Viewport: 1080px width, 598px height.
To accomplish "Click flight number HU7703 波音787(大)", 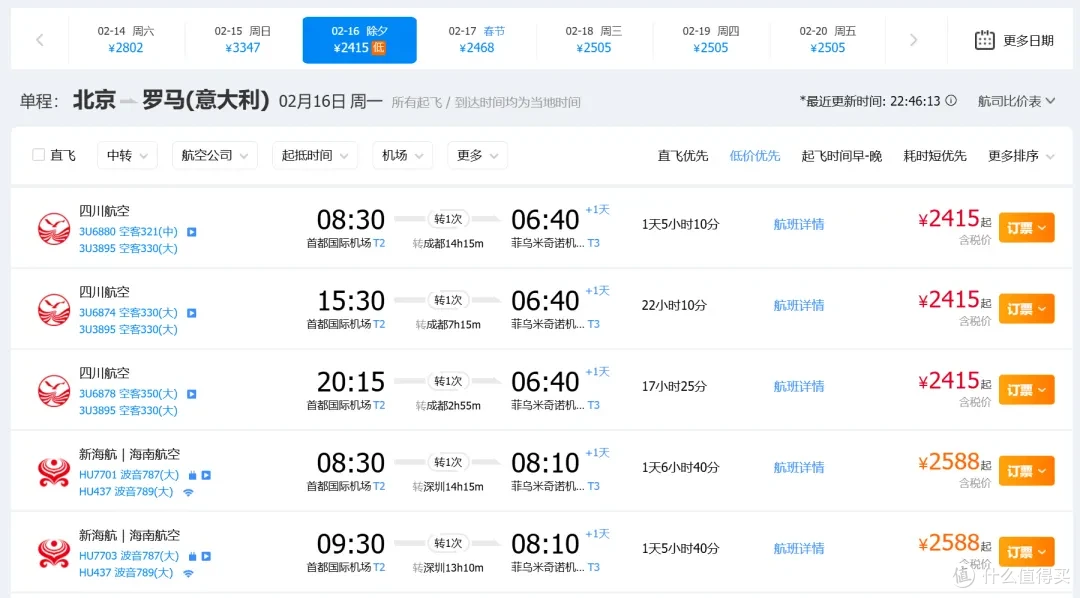I will pos(129,556).
